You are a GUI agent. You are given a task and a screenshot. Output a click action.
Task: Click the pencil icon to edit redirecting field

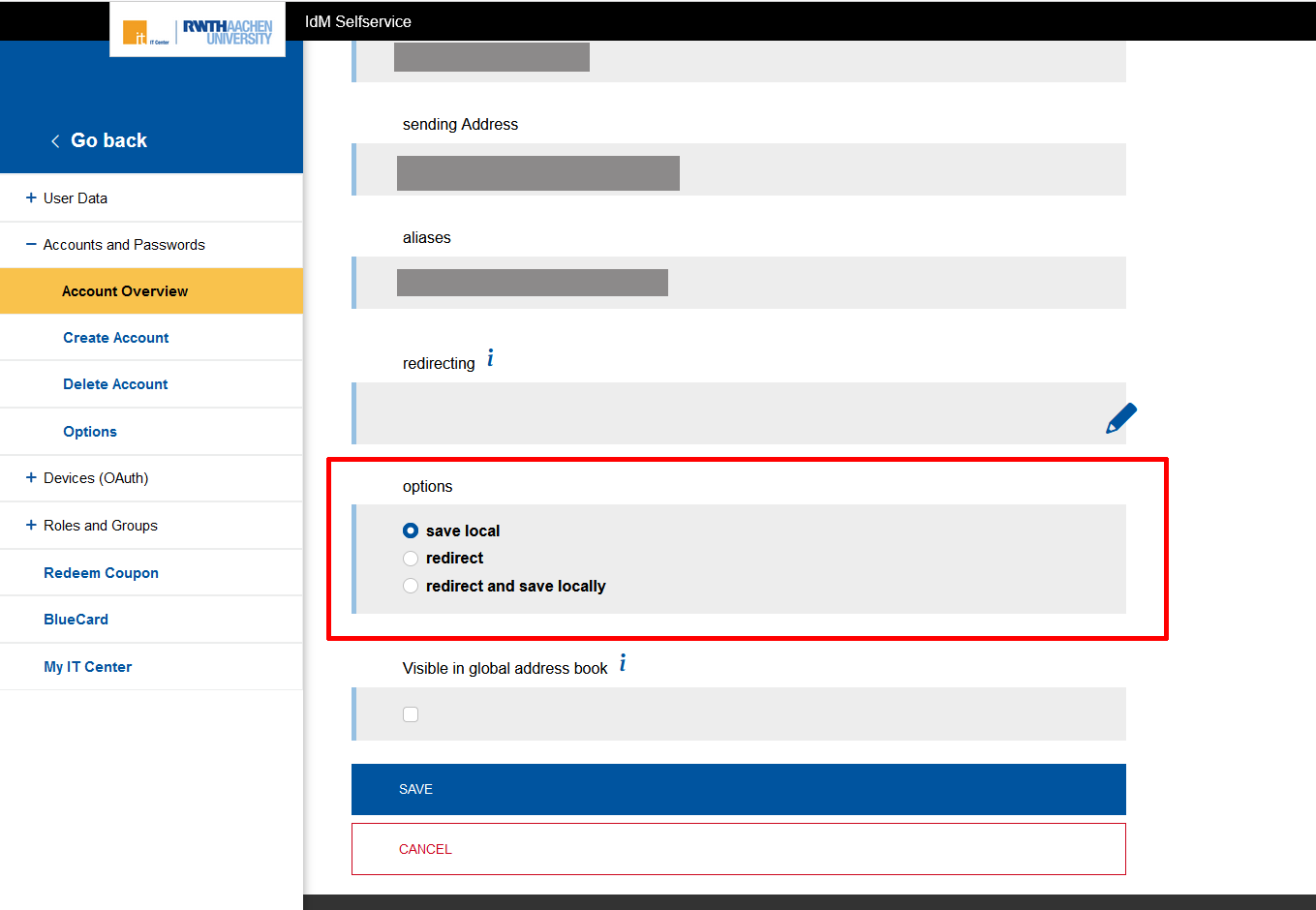(x=1119, y=418)
